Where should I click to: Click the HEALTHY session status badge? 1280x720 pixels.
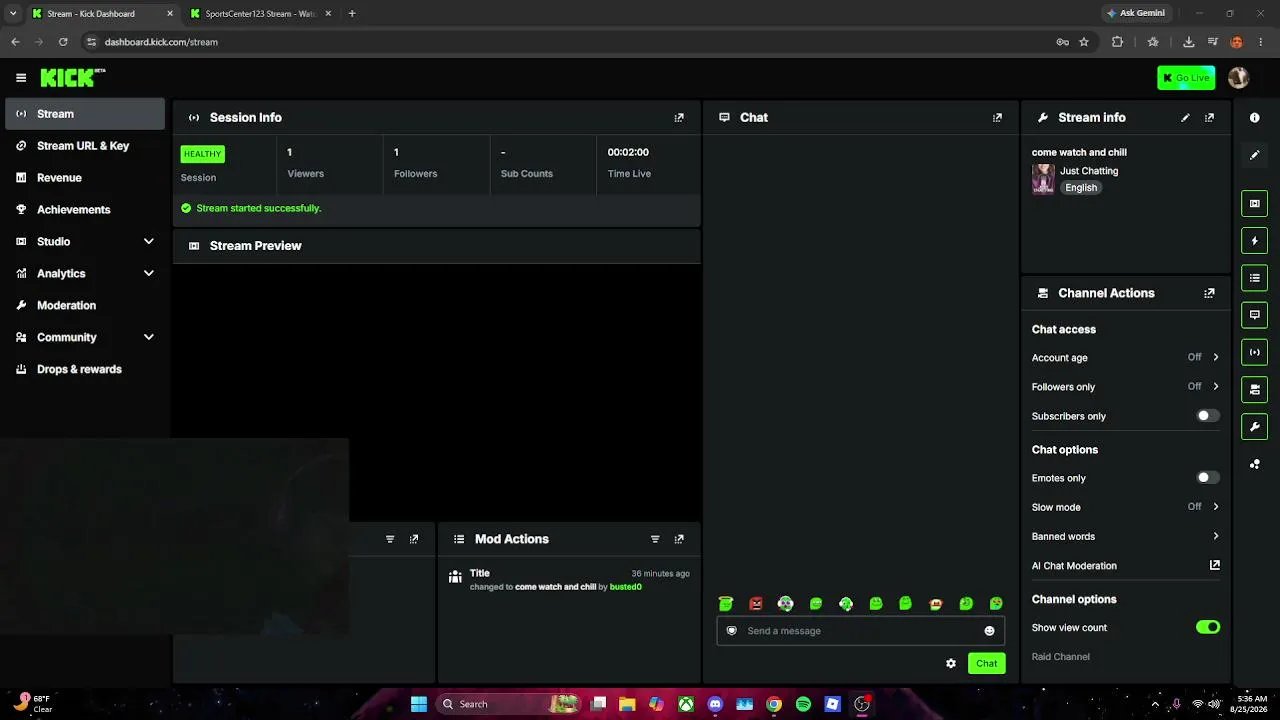(x=202, y=154)
